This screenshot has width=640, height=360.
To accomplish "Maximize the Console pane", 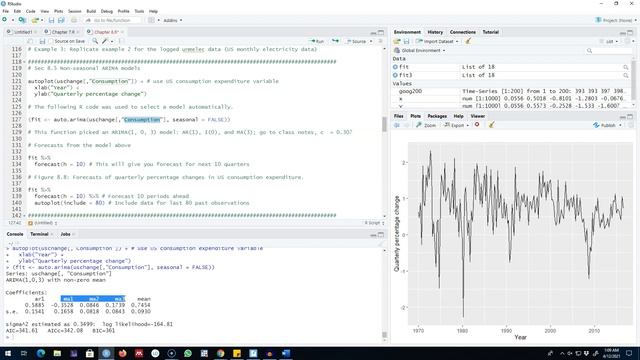I will tap(381, 234).
